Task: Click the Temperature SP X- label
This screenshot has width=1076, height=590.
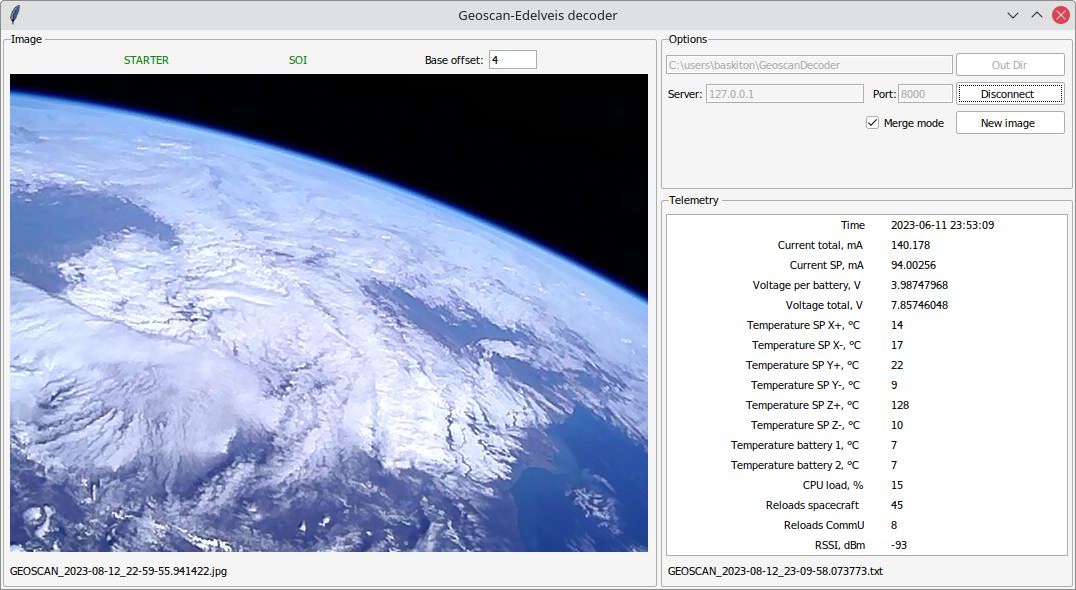Action: [x=806, y=345]
